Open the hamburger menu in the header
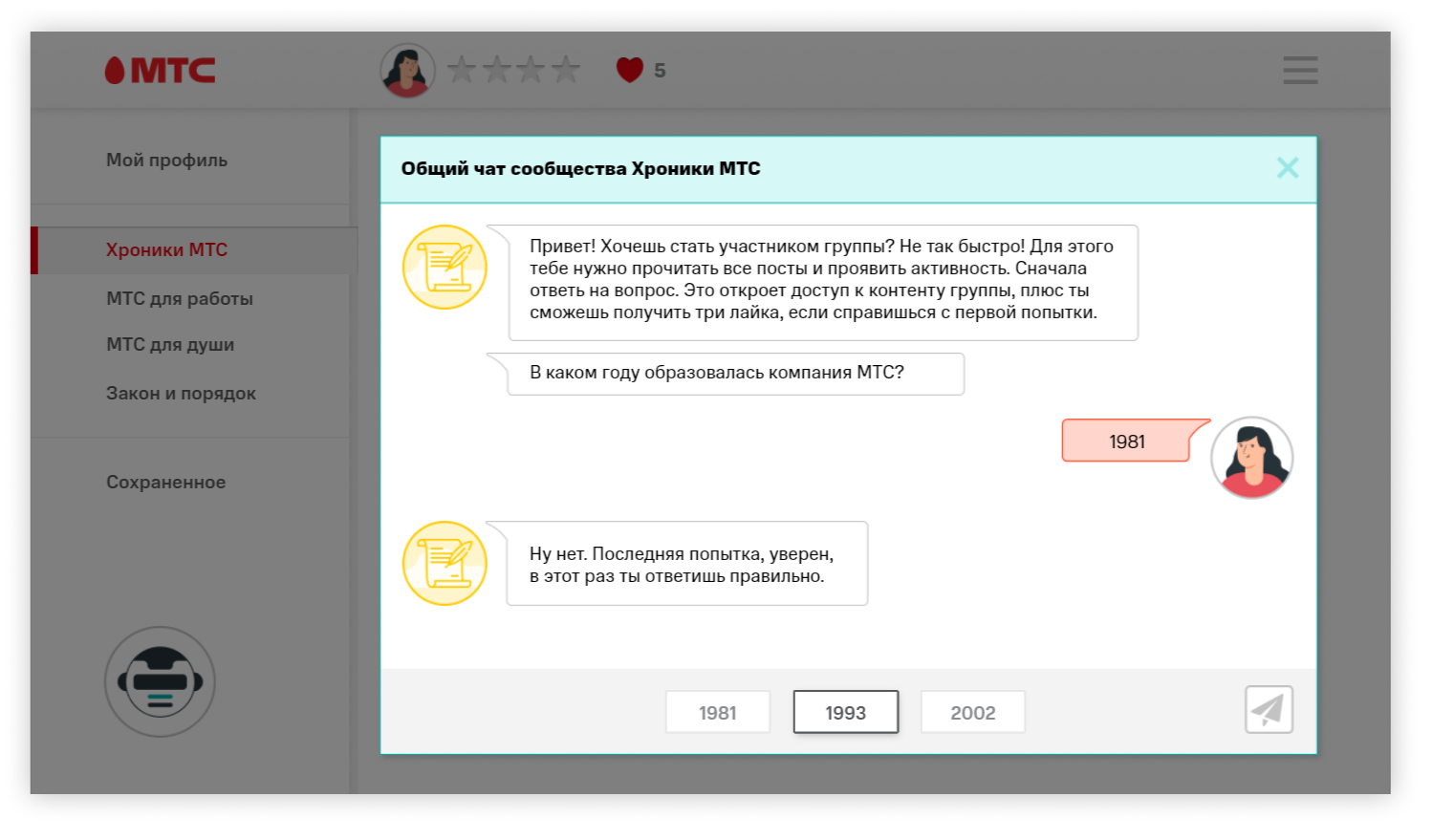This screenshot has width=1432, height=840. point(1300,70)
